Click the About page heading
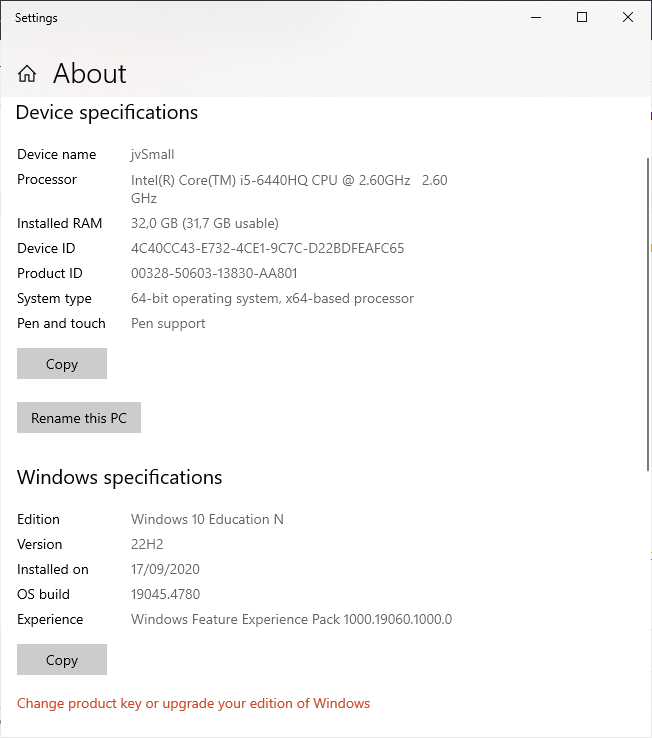Viewport: 652px width, 738px height. point(90,74)
